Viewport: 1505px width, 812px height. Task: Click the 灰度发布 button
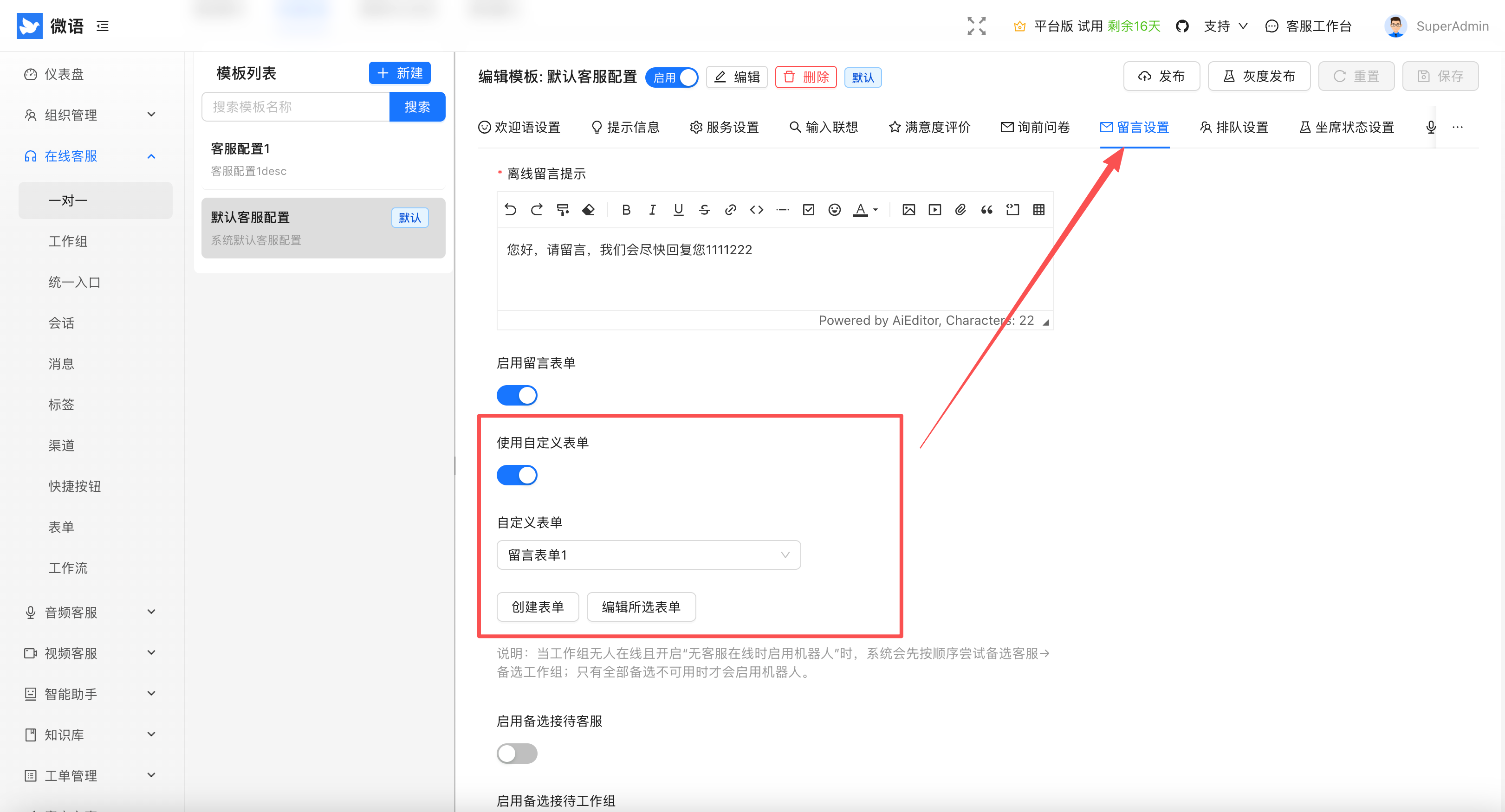pyautogui.click(x=1259, y=77)
